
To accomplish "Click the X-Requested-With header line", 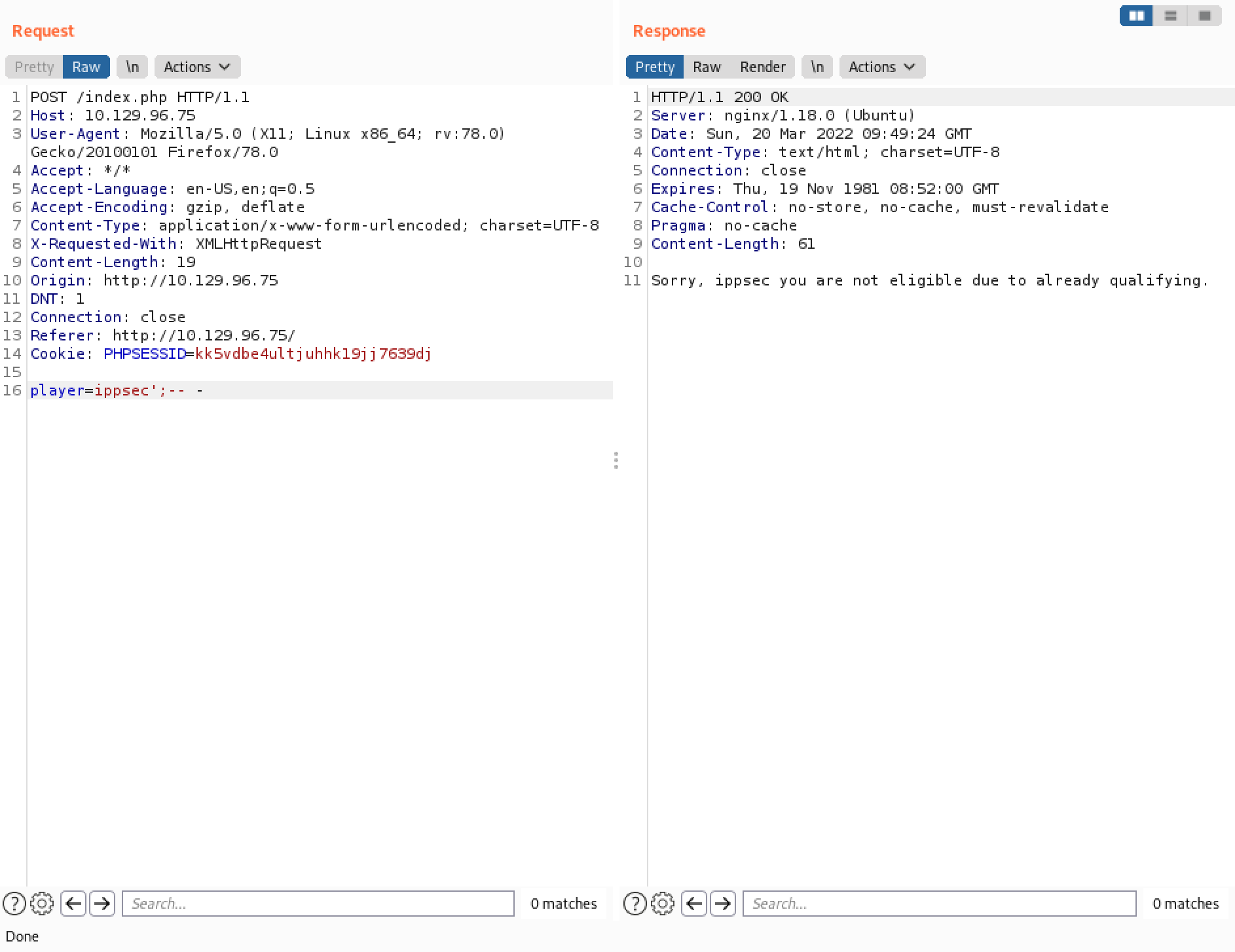I will 176,244.
